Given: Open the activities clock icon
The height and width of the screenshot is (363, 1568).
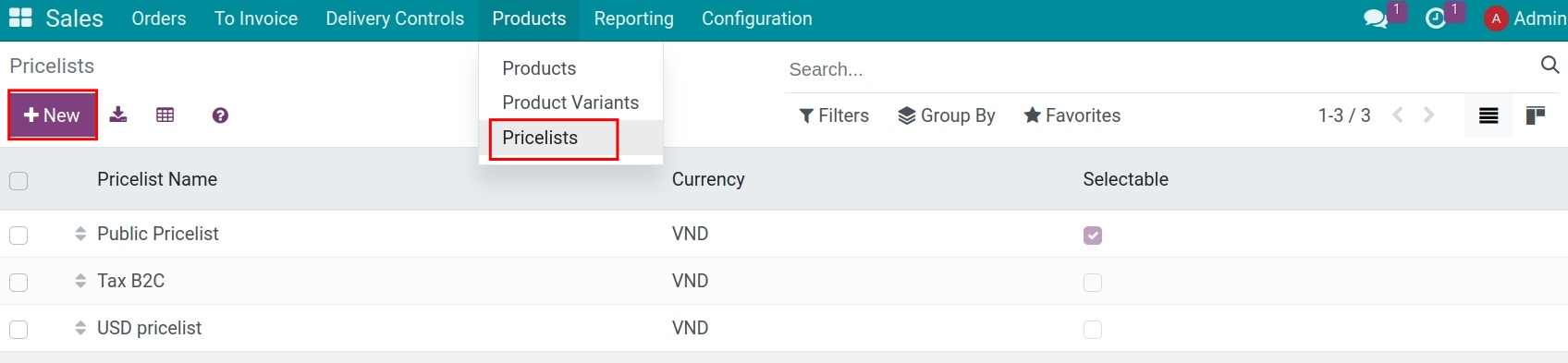Looking at the screenshot, I should [1436, 18].
